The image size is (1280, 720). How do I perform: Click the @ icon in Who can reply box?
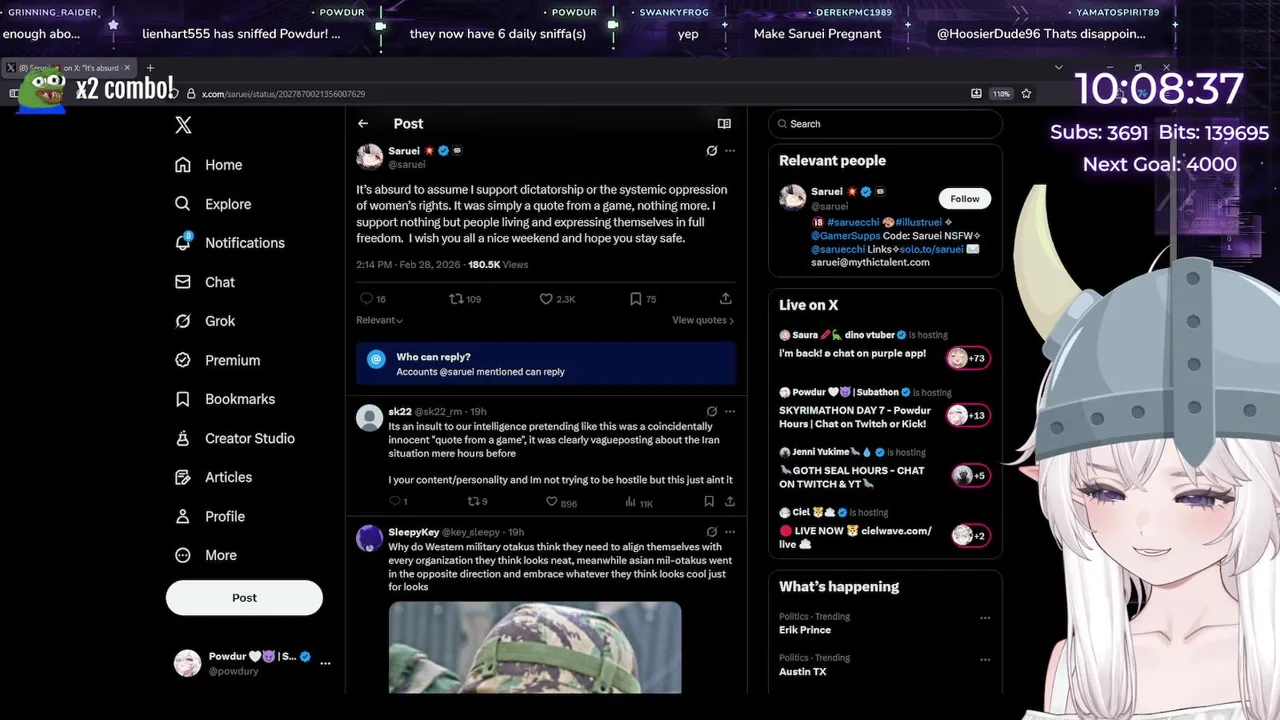(x=376, y=359)
